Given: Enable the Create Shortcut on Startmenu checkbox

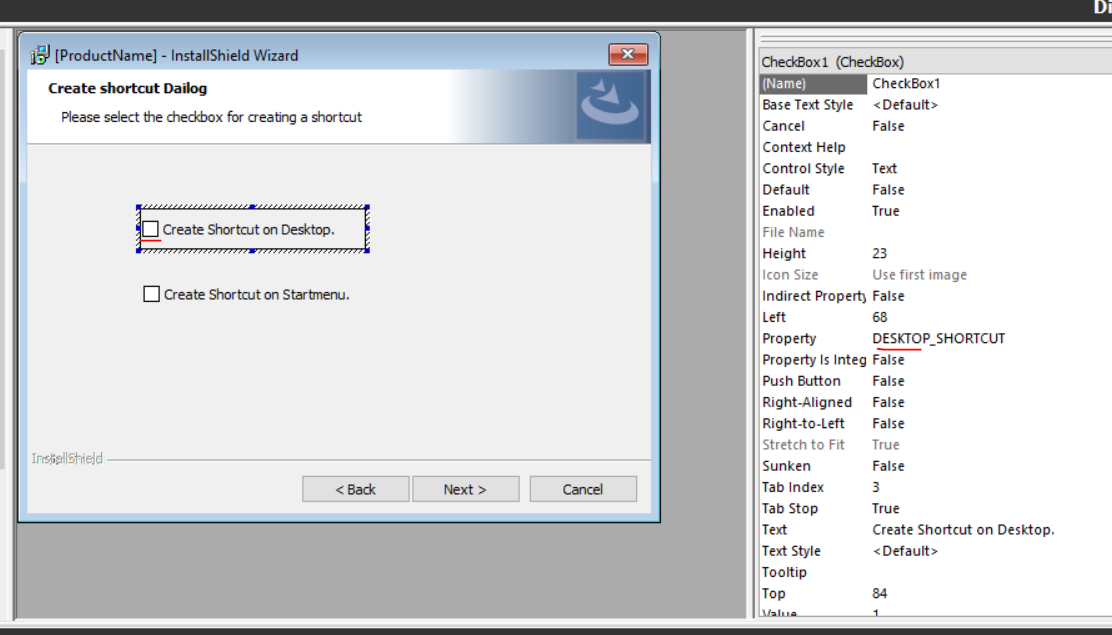Looking at the screenshot, I should click(151, 294).
